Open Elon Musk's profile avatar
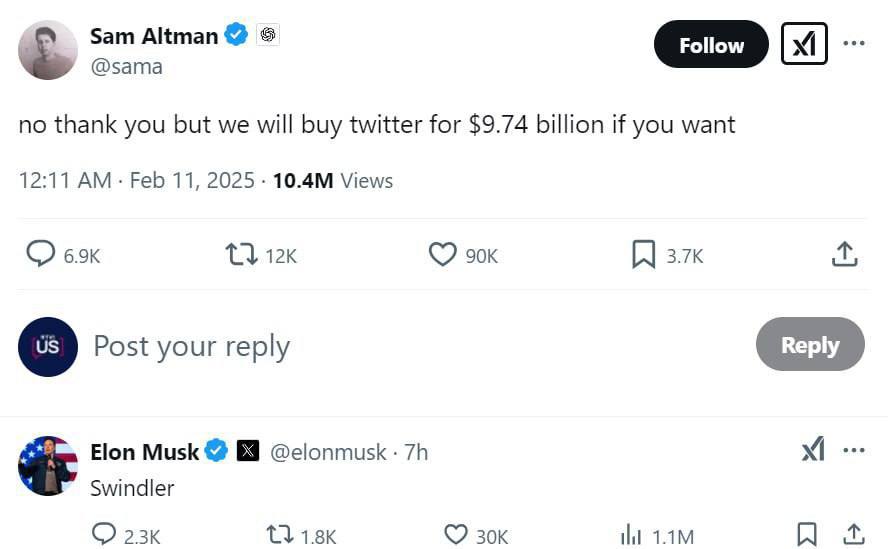Image resolution: width=888 pixels, height=549 pixels. [48, 465]
